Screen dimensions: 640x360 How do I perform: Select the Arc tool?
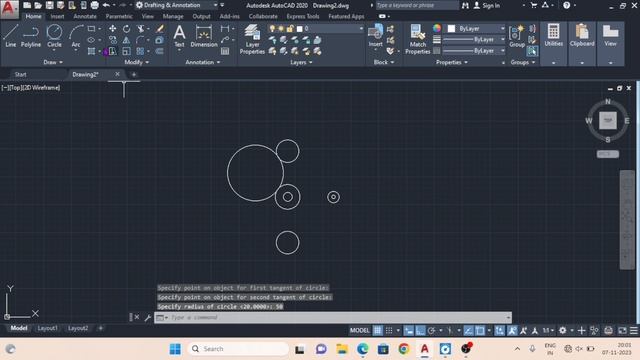tap(76, 36)
